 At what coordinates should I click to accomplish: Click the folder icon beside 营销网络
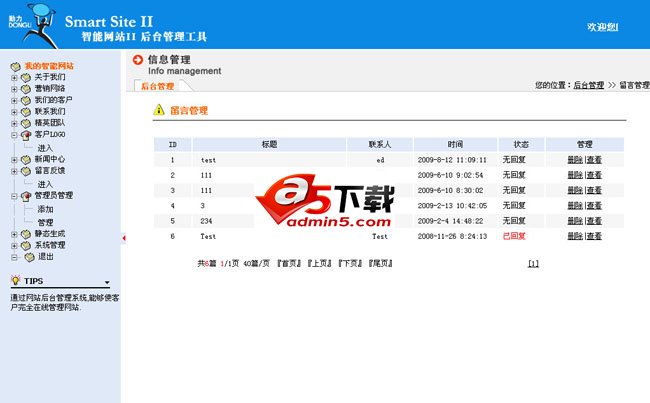pyautogui.click(x=26, y=89)
